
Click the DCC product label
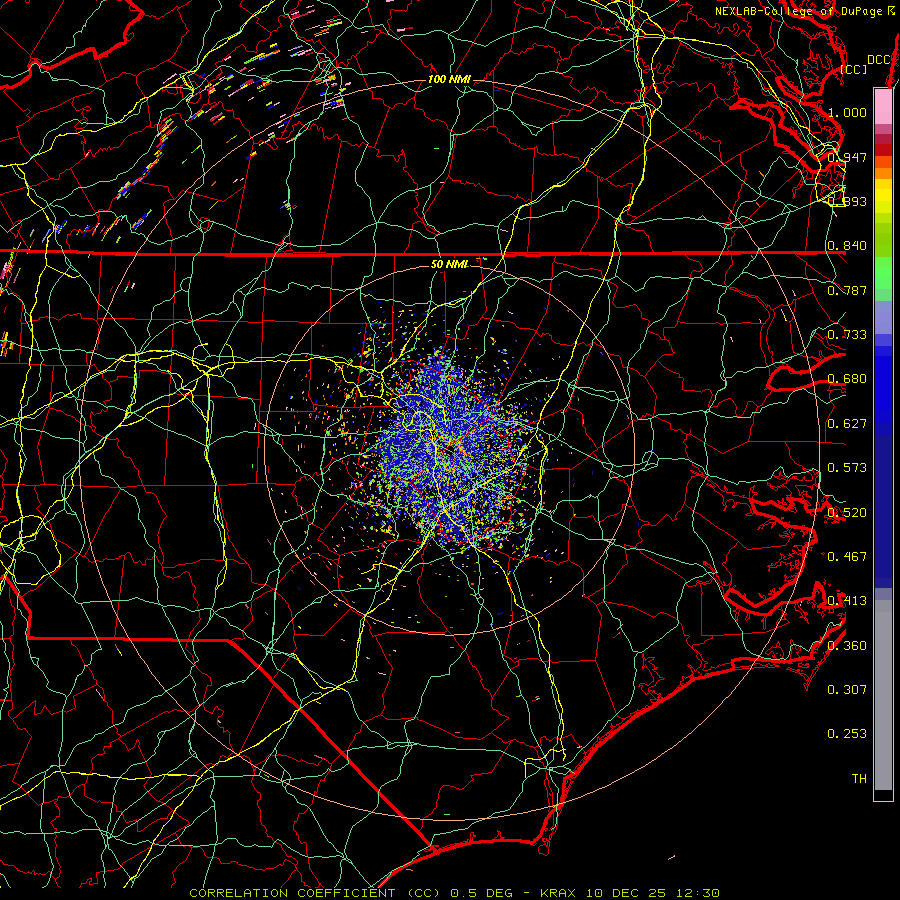pos(878,60)
